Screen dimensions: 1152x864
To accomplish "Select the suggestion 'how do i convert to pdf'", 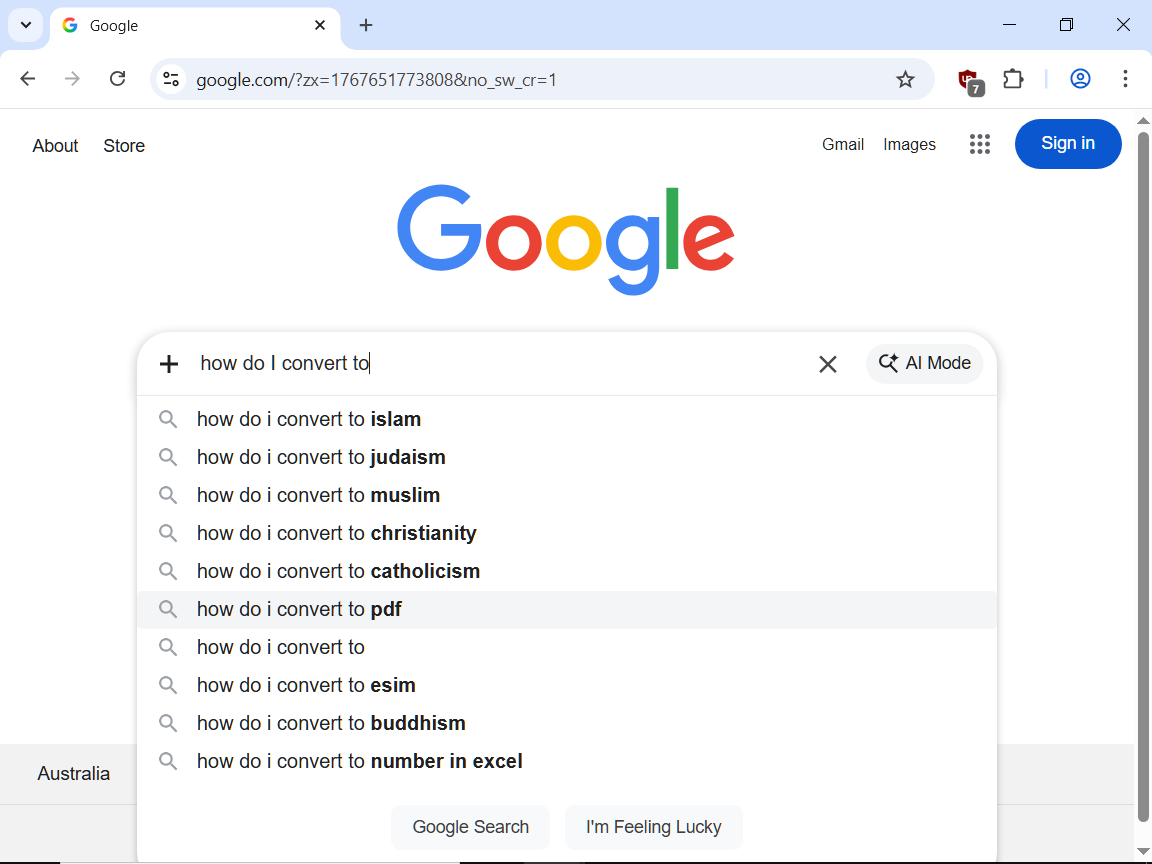I will click(299, 609).
